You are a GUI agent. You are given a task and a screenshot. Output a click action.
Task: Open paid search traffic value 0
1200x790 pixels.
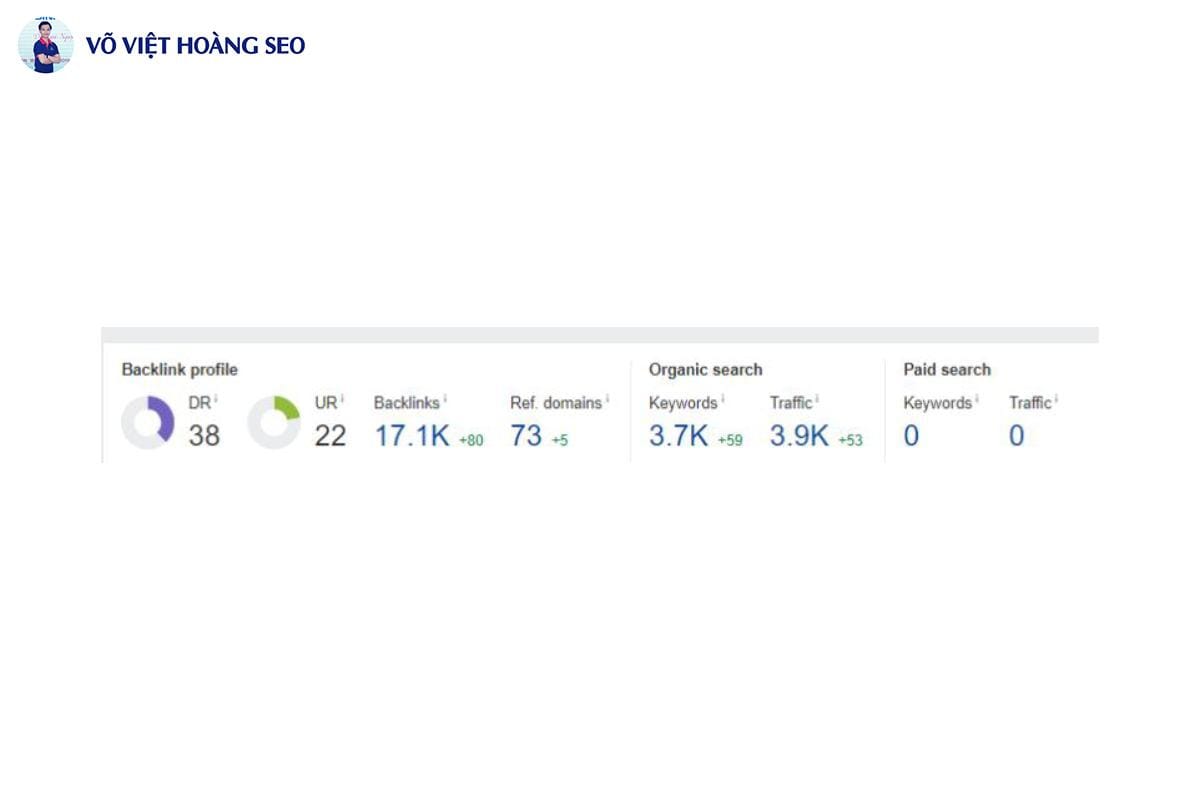pyautogui.click(x=1016, y=436)
